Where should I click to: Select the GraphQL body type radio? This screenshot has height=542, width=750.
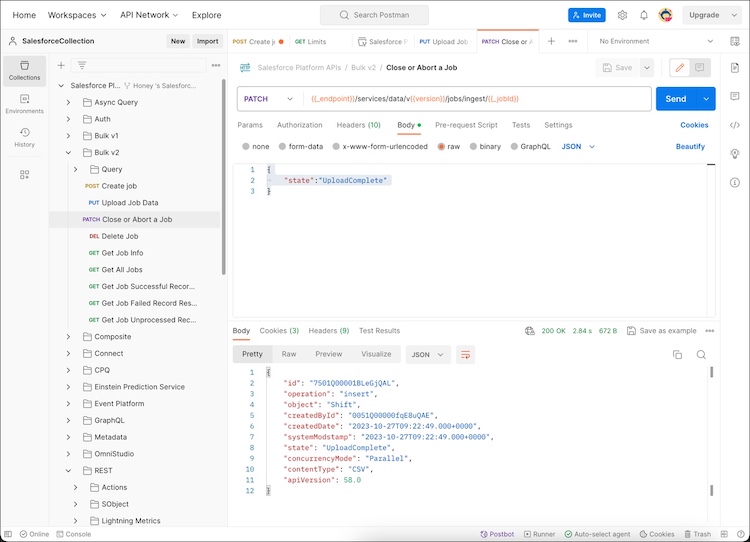pyautogui.click(x=514, y=146)
